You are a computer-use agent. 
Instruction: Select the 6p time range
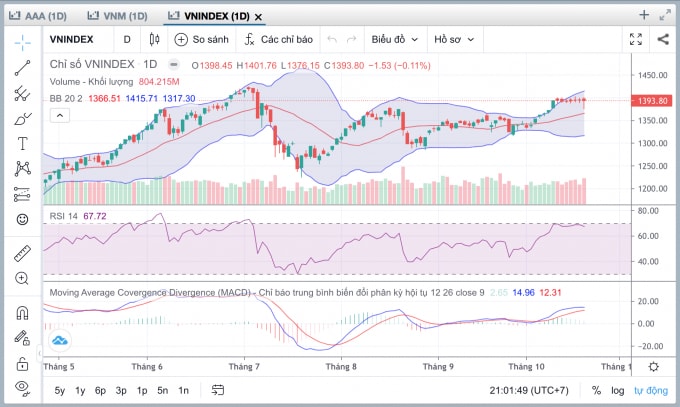point(101,391)
